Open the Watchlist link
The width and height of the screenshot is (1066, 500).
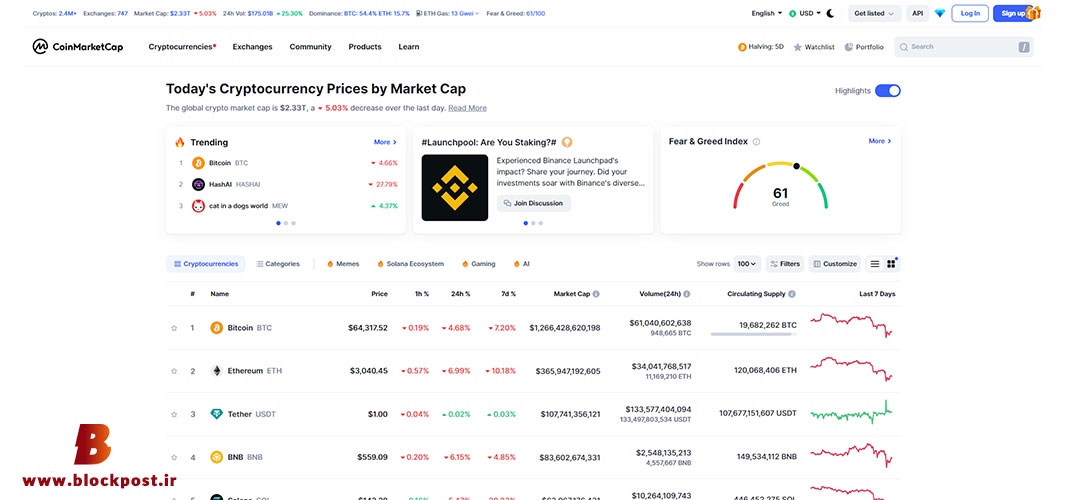[x=814, y=47]
